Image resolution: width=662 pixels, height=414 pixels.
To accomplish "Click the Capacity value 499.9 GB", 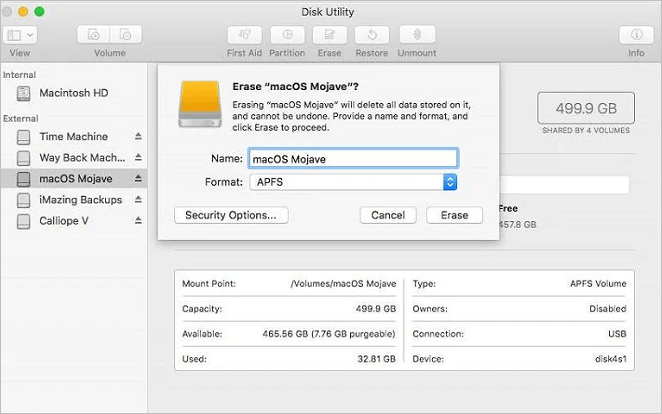I will tap(376, 309).
